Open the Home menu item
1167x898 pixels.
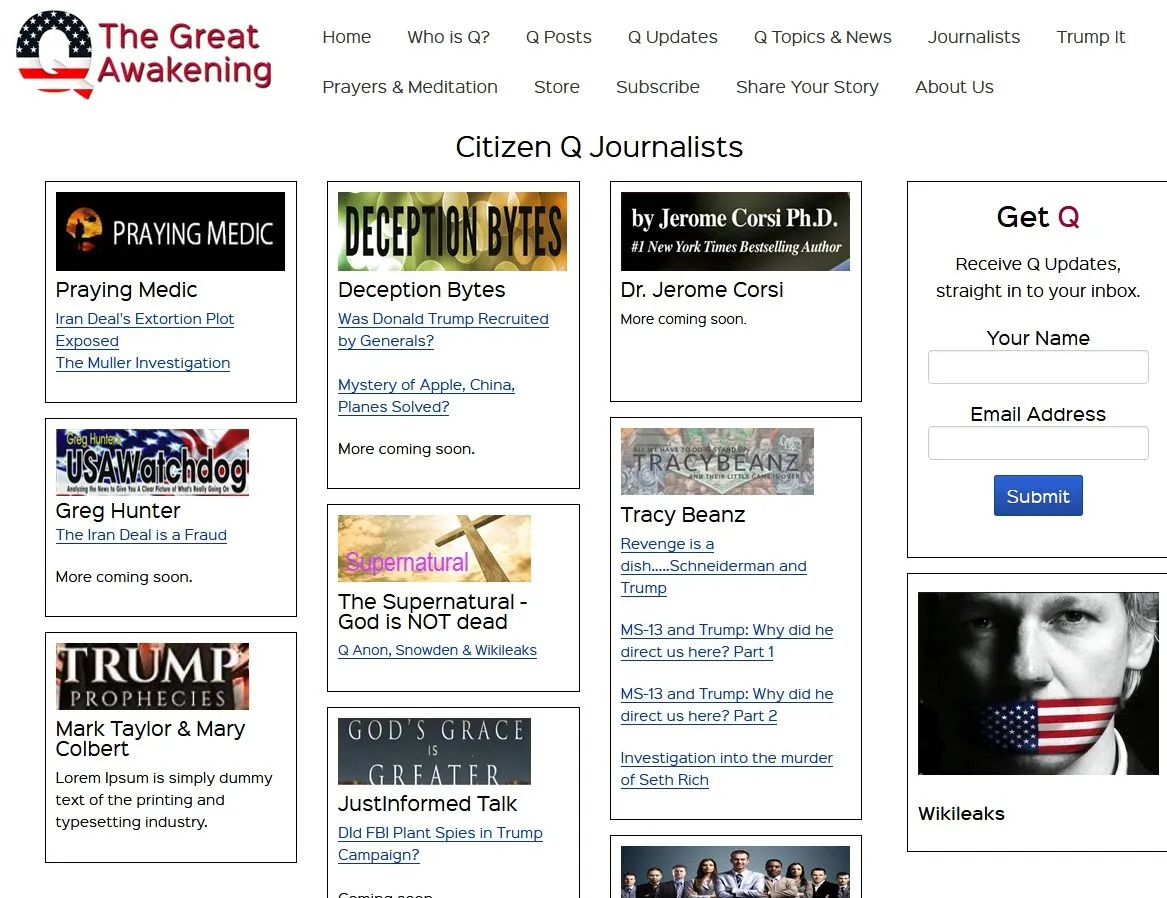(346, 37)
